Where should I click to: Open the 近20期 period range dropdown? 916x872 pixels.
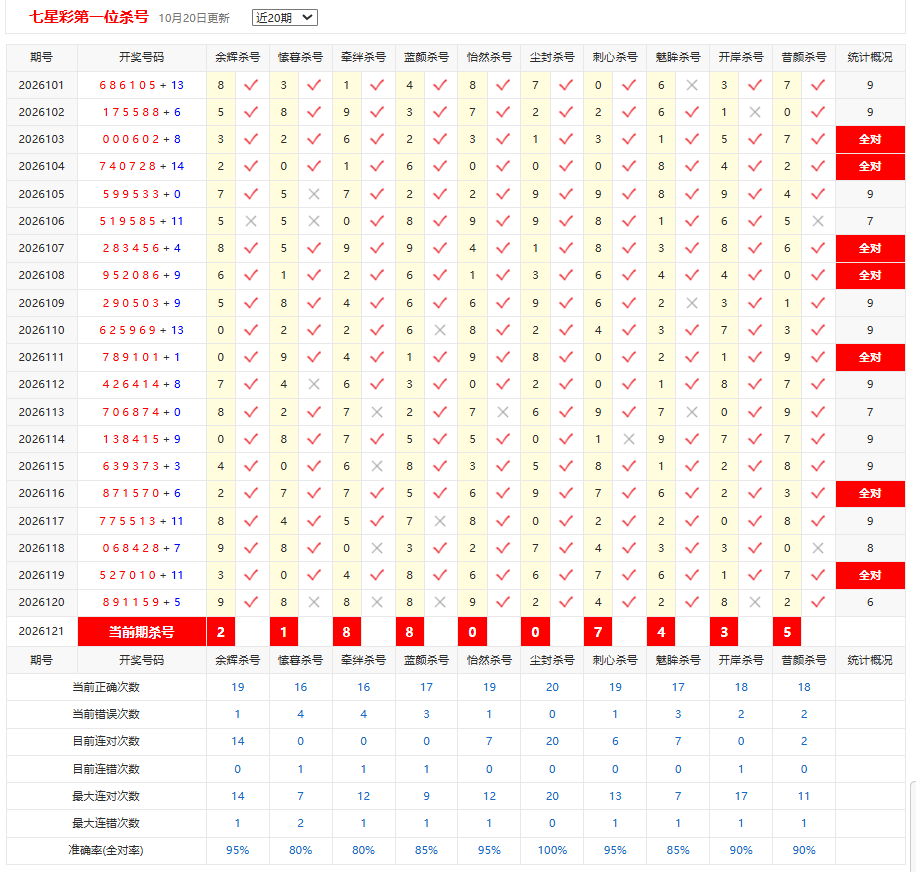pos(284,18)
